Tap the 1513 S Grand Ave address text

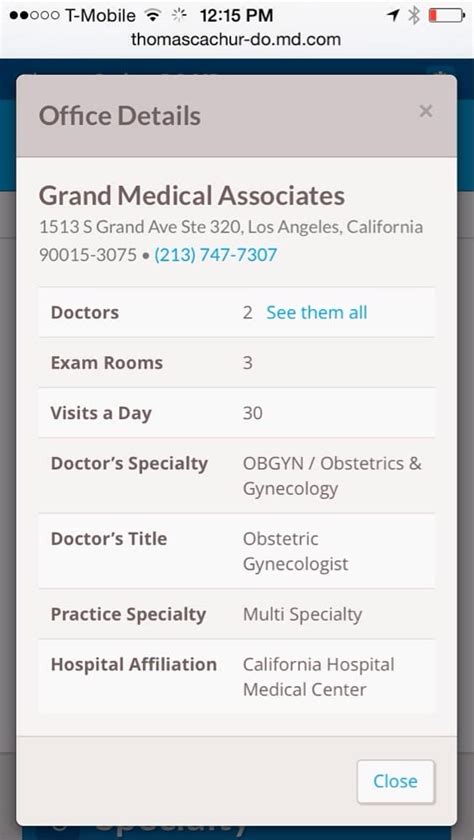pos(231,241)
